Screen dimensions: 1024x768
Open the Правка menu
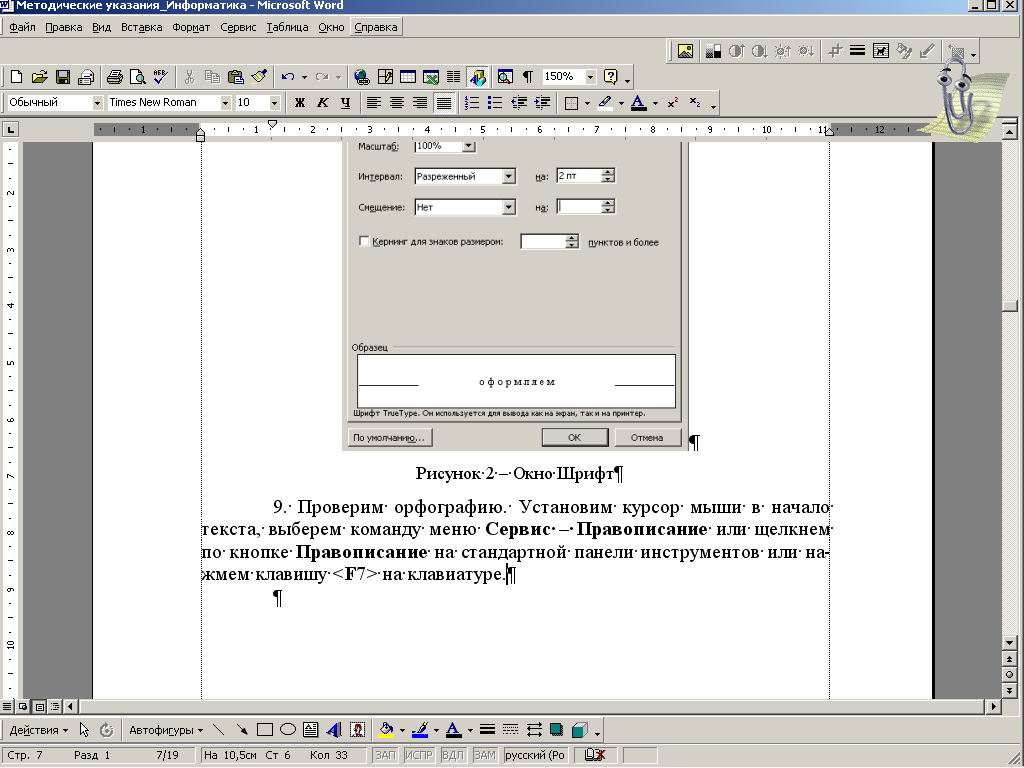[63, 27]
